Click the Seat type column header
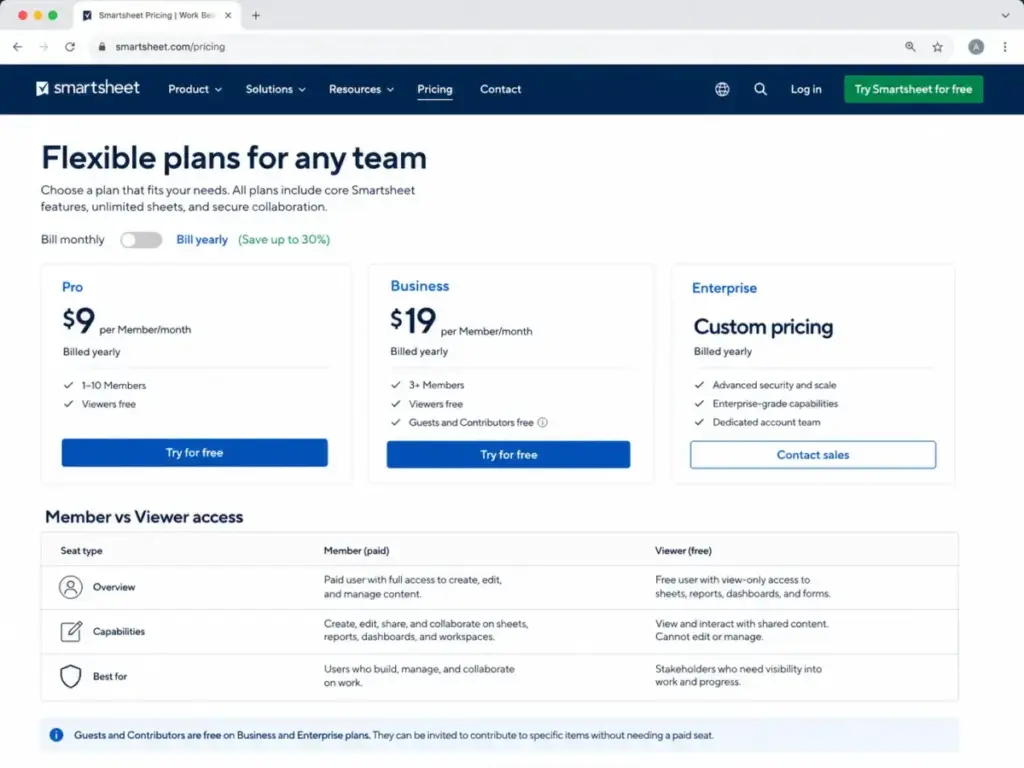Screen dimensions: 1024x768 [82, 551]
